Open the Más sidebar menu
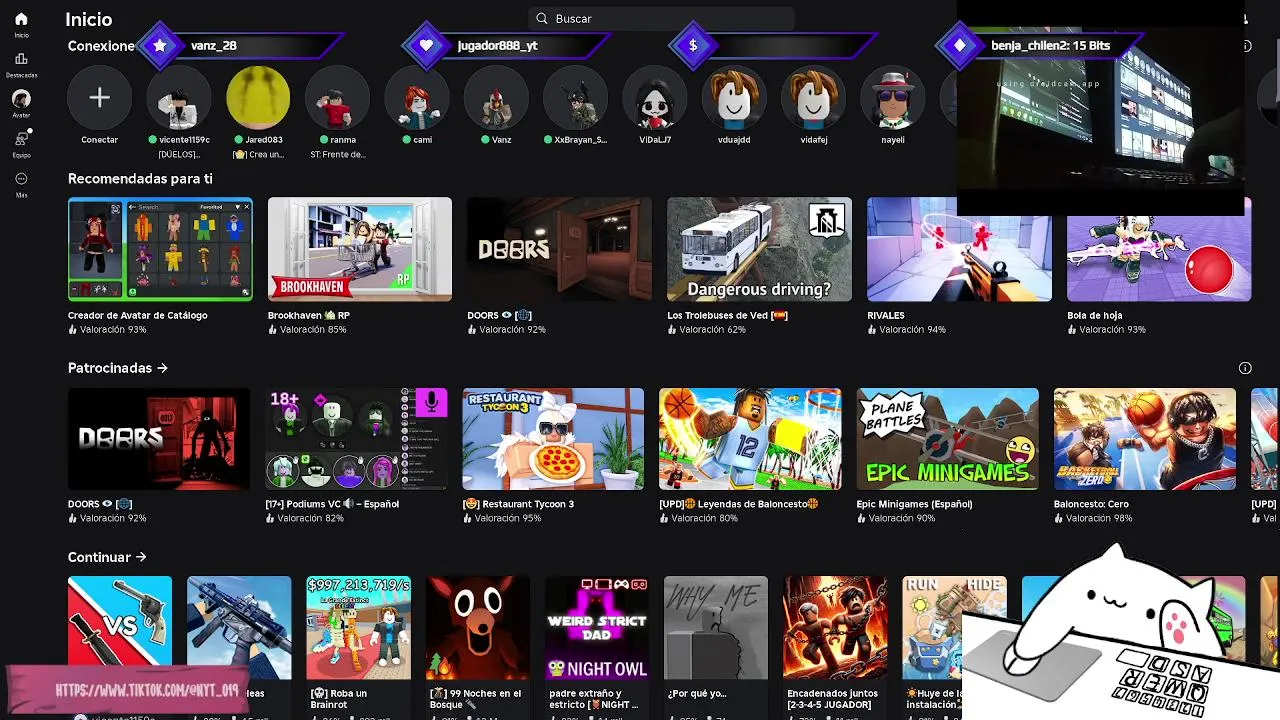This screenshot has height=720, width=1280. [21, 179]
